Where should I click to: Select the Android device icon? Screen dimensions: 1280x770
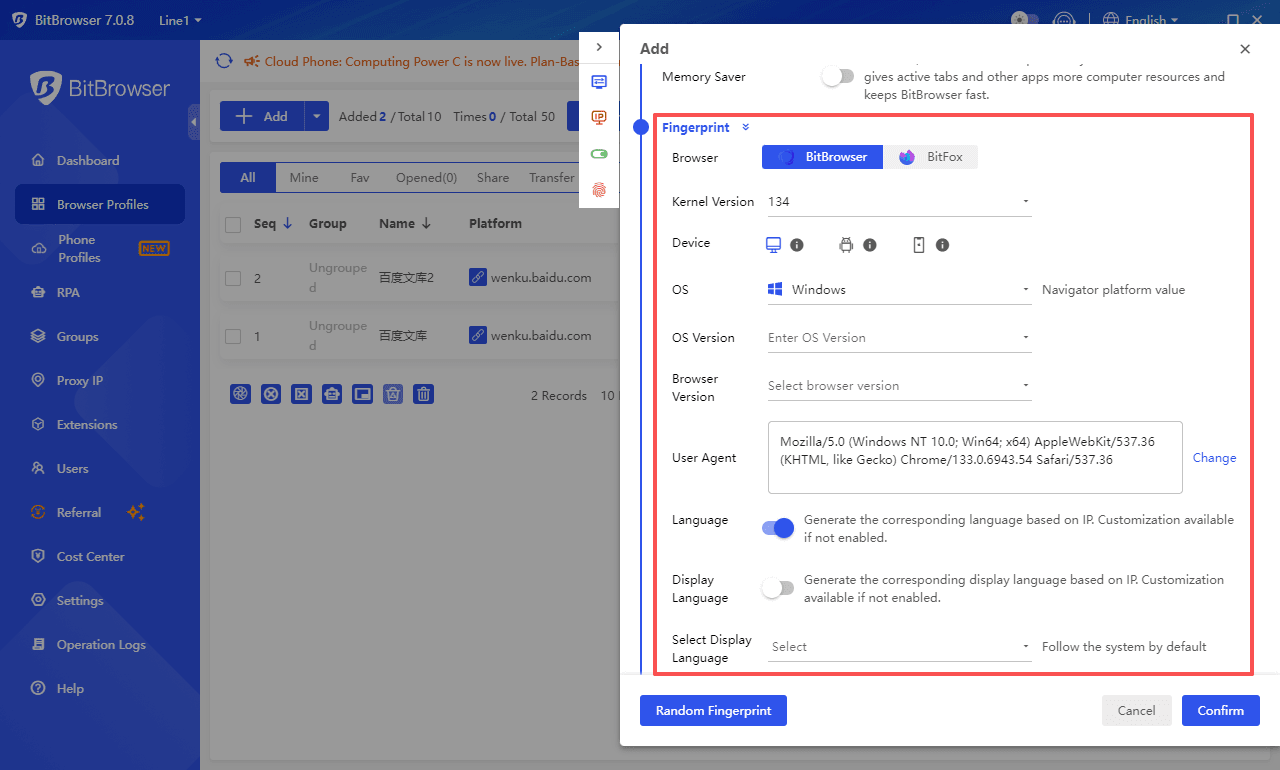[846, 245]
